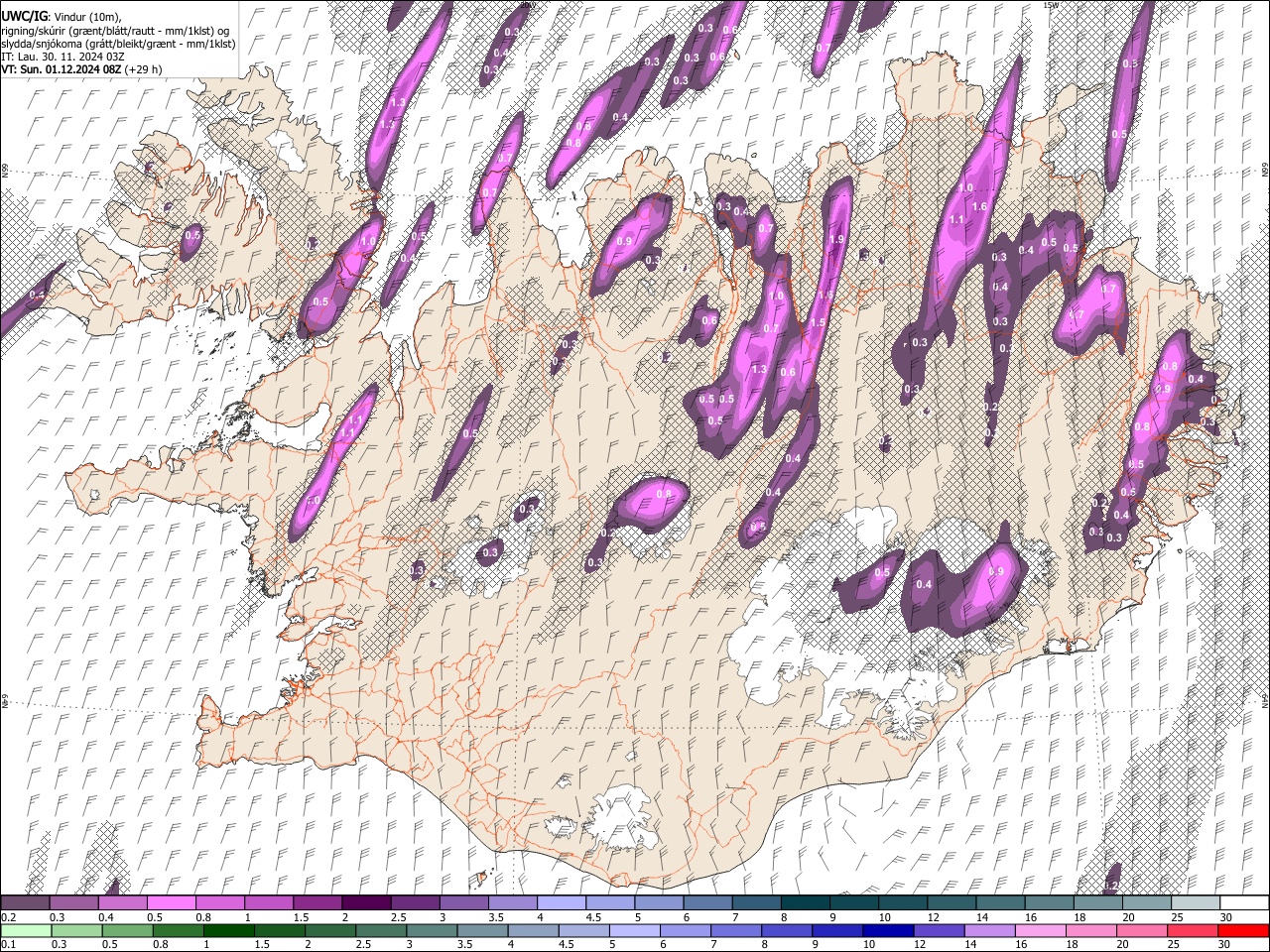Pick the upper legend swatch labeled 25
This screenshot has height=952, width=1270.
(x=1195, y=902)
